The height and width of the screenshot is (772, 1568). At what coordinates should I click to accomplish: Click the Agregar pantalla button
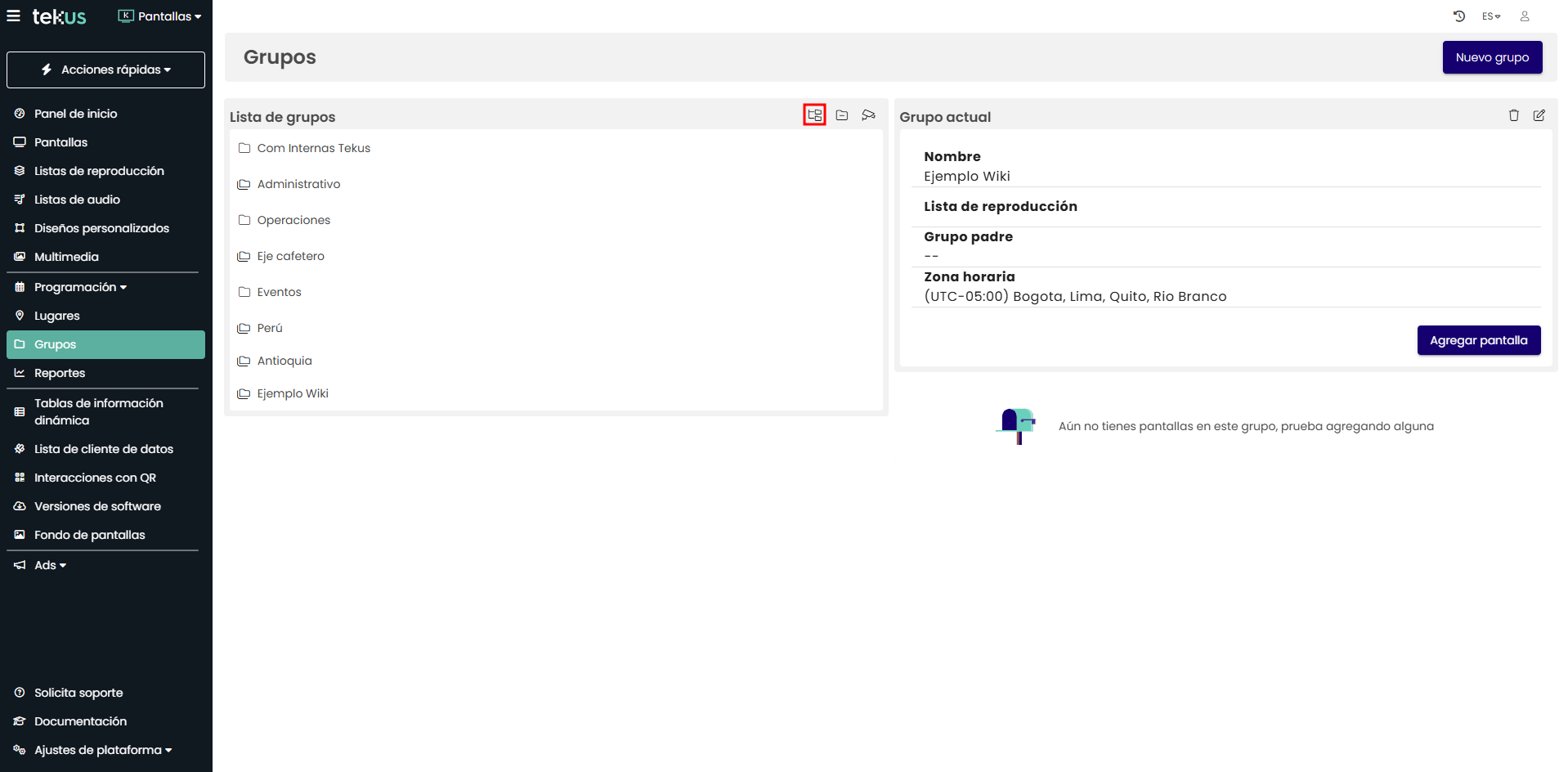point(1478,340)
